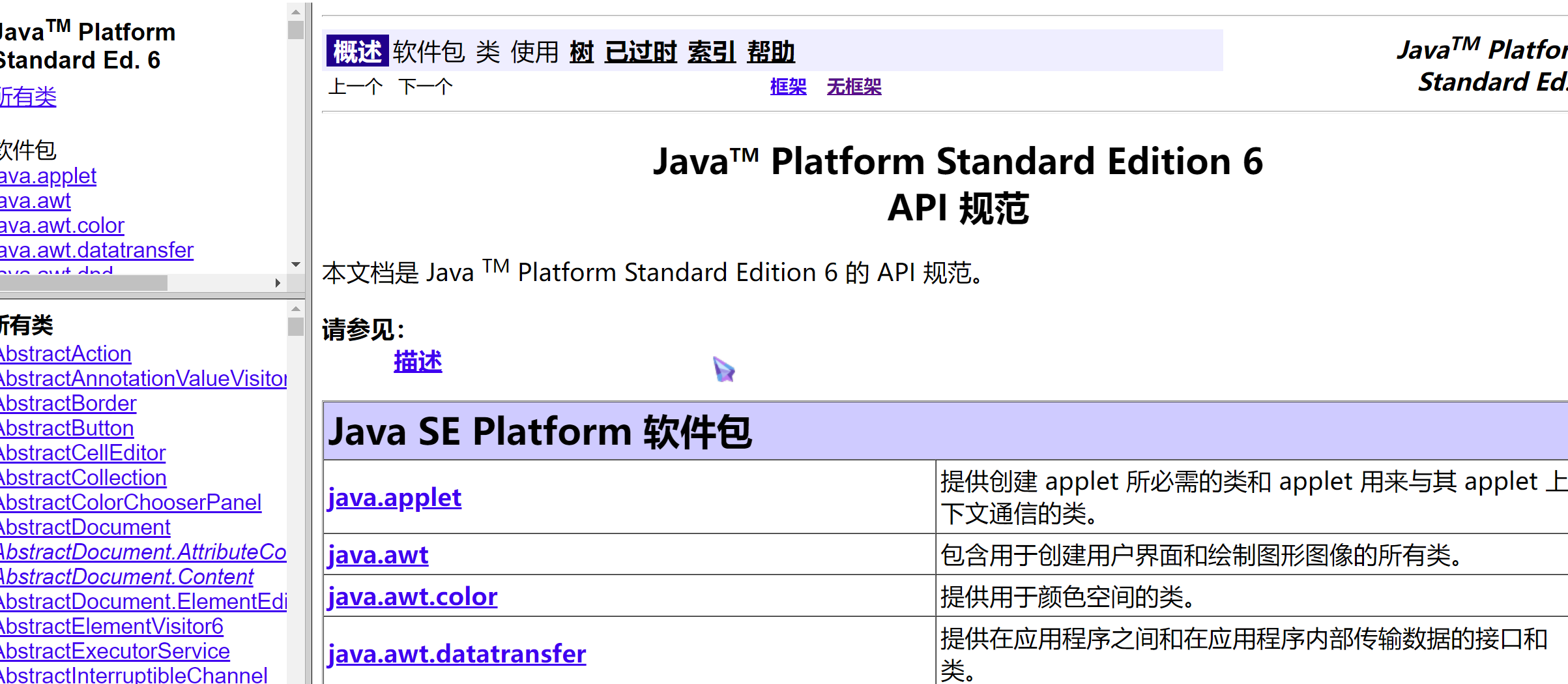Click the down arrow of packages list scrollbar
This screenshot has width=1568, height=684.
[x=296, y=265]
